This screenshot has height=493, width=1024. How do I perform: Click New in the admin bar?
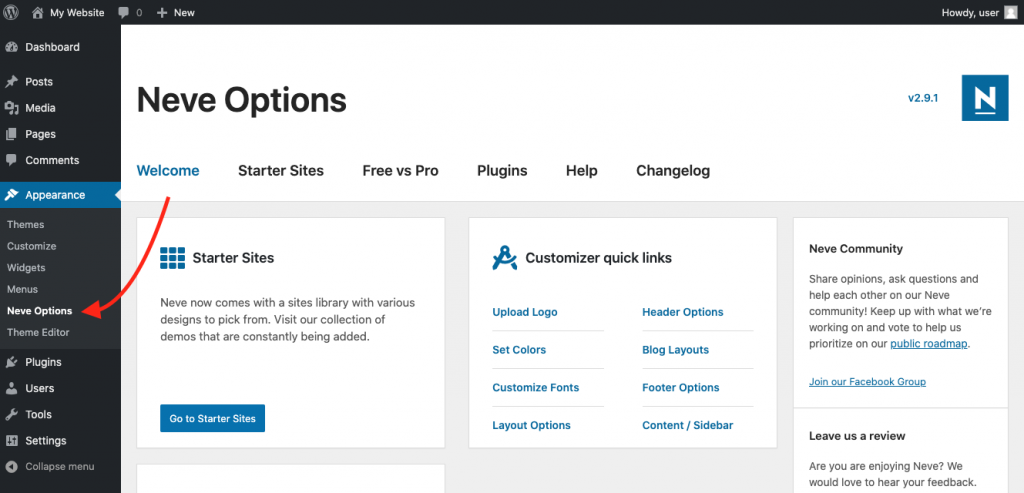[x=184, y=12]
